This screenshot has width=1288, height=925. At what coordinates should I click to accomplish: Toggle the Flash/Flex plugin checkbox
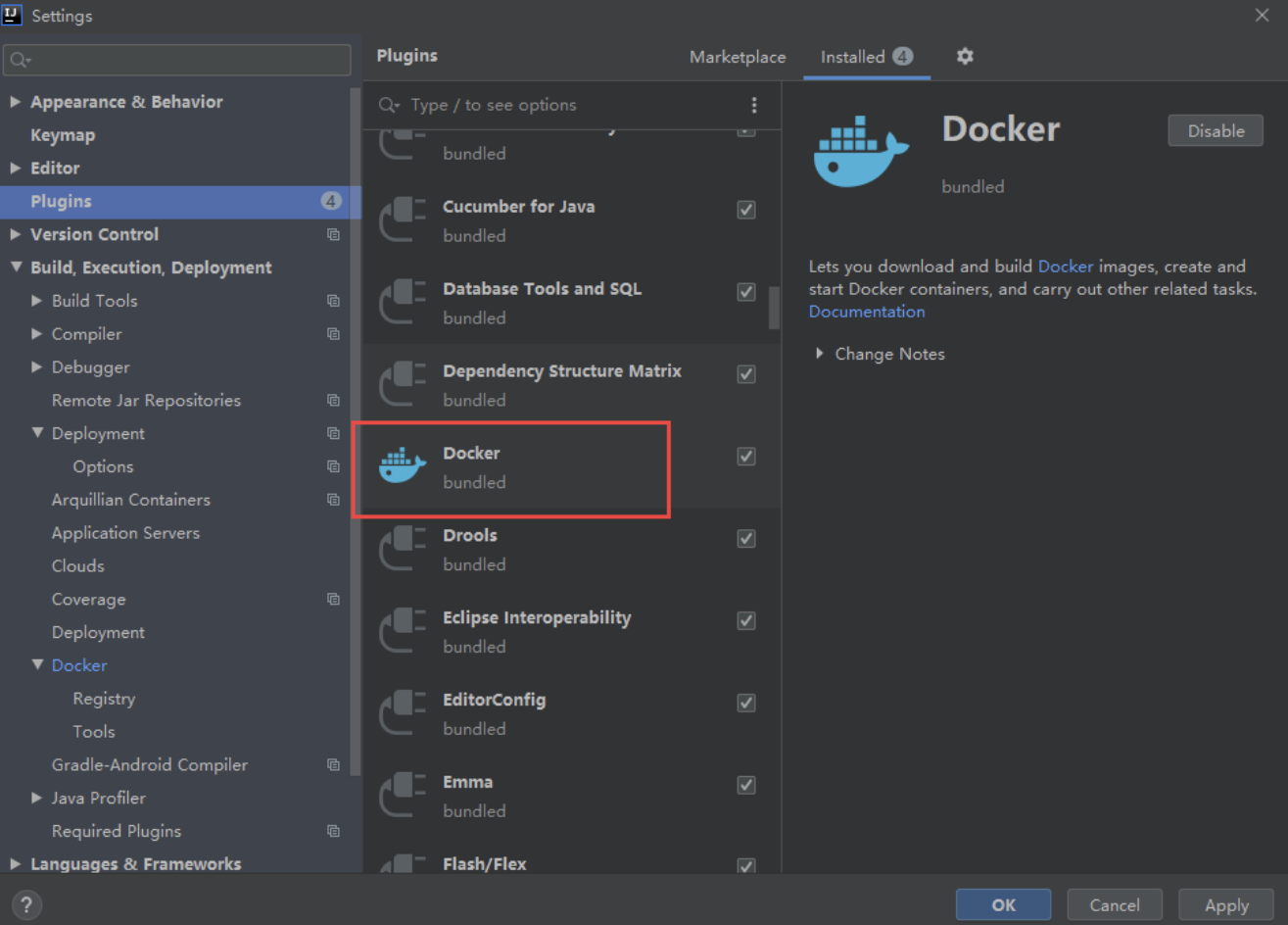pos(746,866)
